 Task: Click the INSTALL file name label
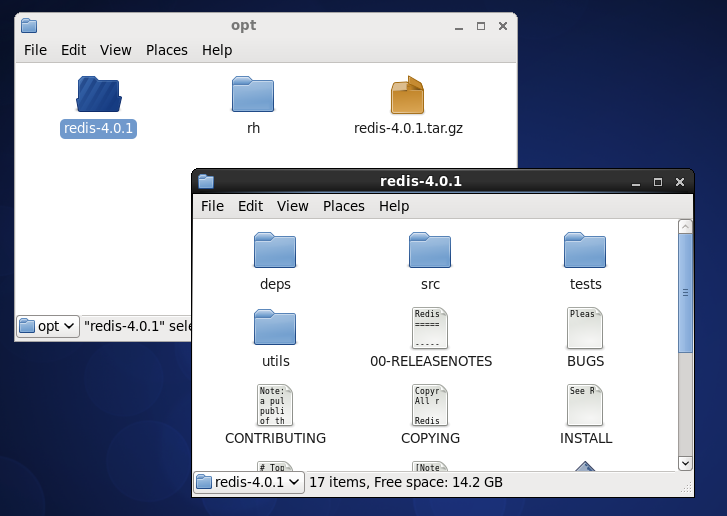[x=586, y=438]
